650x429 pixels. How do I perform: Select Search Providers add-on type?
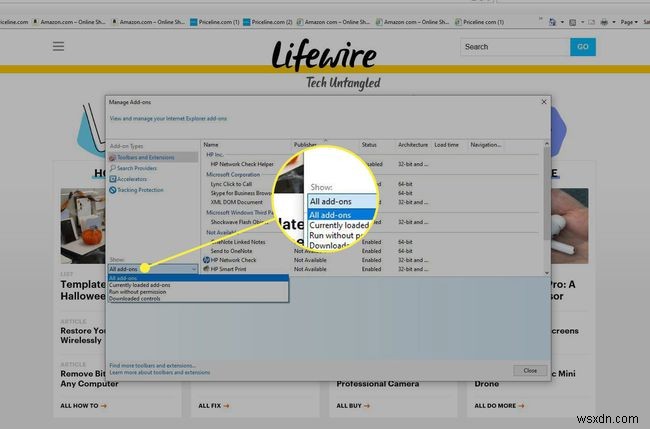coord(136,168)
